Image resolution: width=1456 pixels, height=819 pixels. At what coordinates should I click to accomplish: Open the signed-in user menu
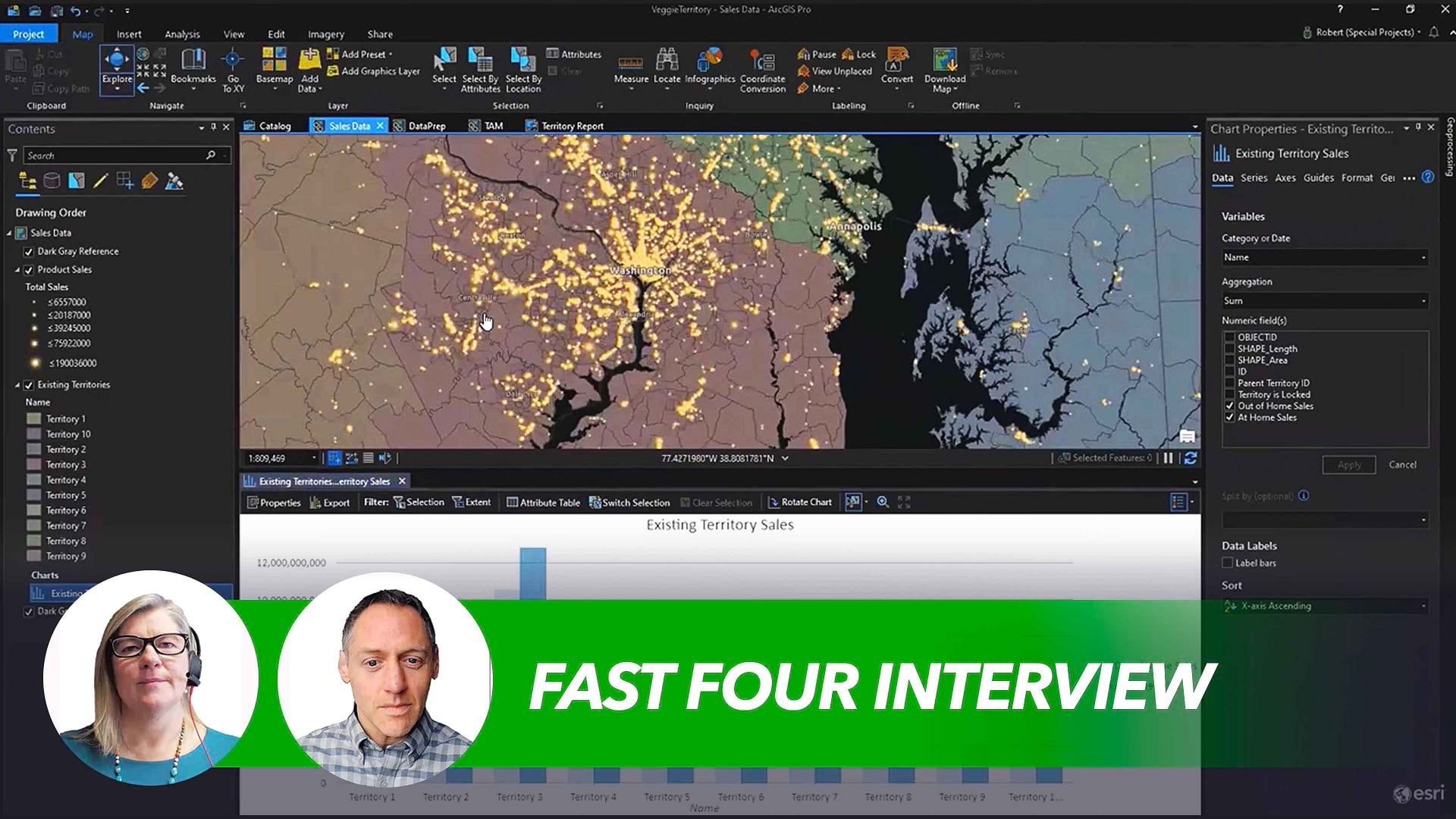coord(1362,33)
